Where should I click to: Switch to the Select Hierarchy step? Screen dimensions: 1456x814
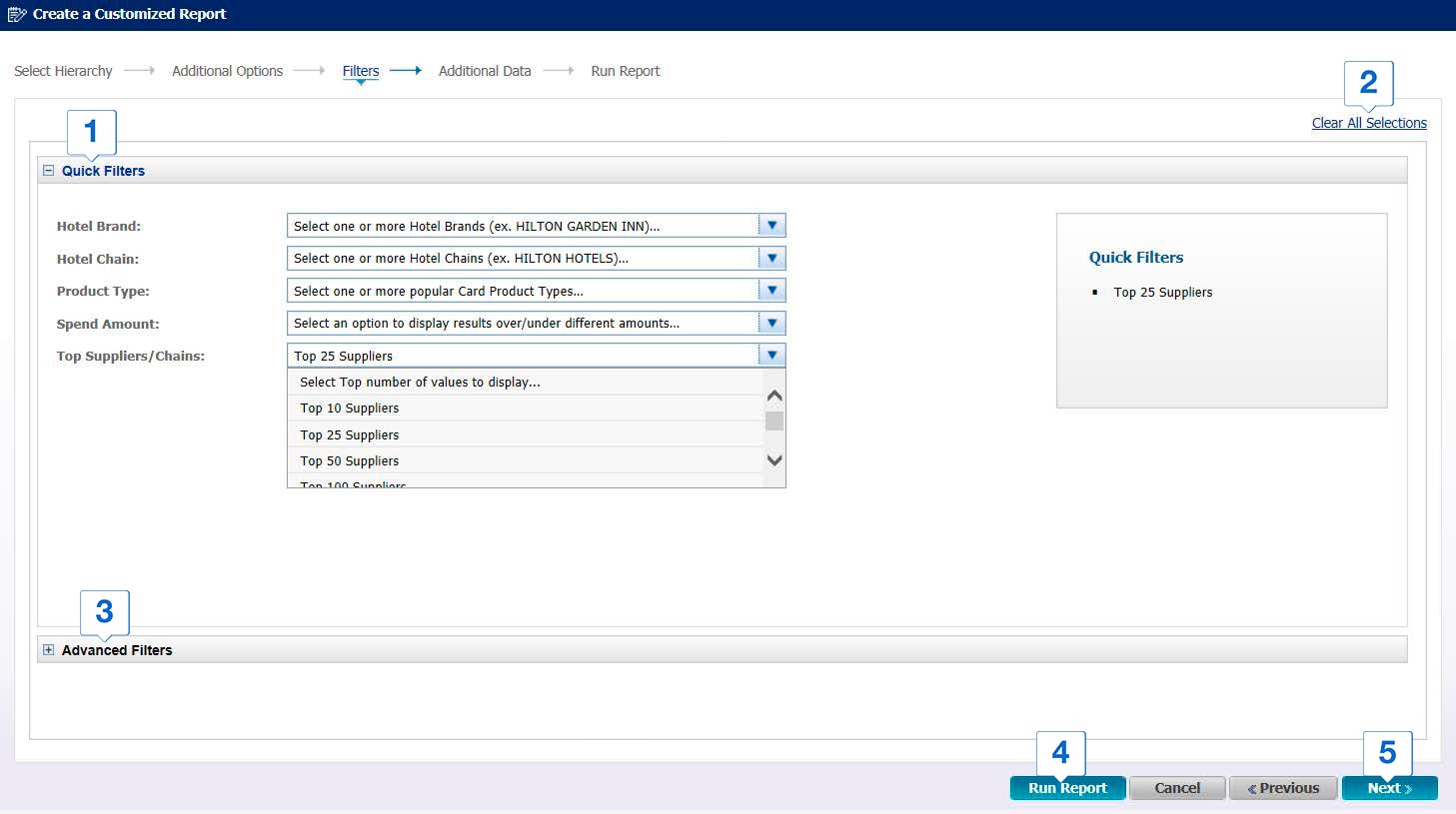click(63, 71)
